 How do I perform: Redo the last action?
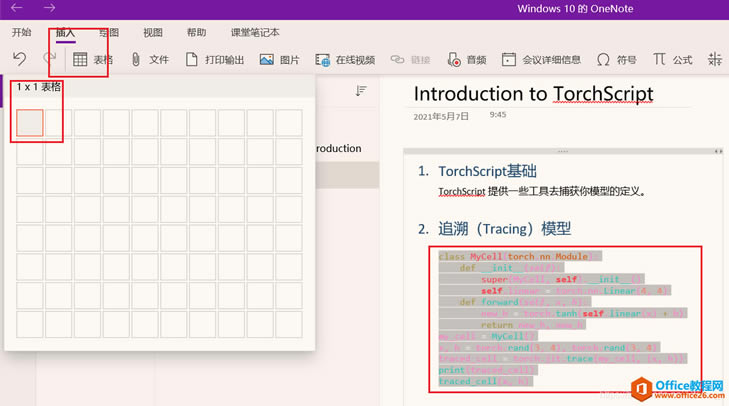pyautogui.click(x=49, y=58)
